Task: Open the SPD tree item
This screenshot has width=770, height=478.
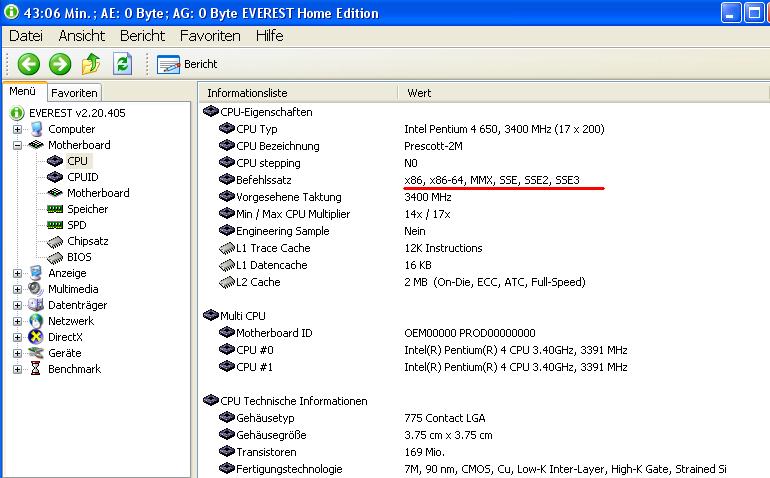Action: pos(76,225)
